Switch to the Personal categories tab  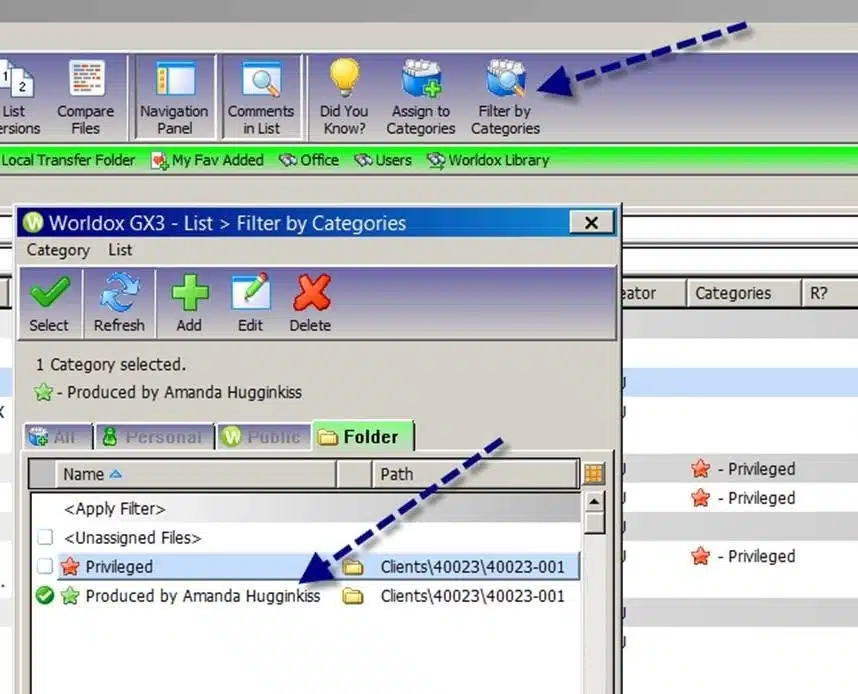[x=154, y=436]
